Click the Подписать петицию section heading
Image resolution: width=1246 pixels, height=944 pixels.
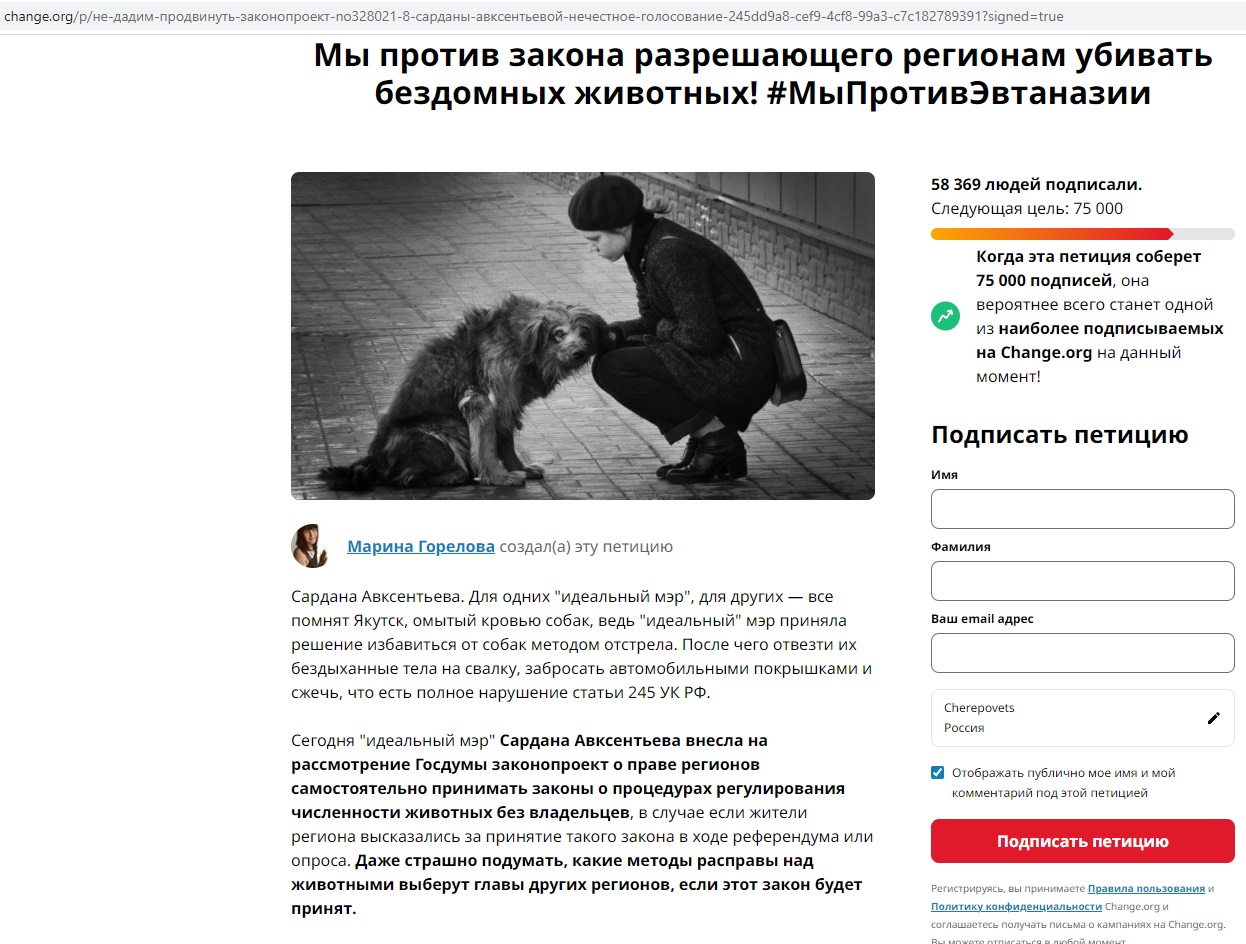point(1059,435)
